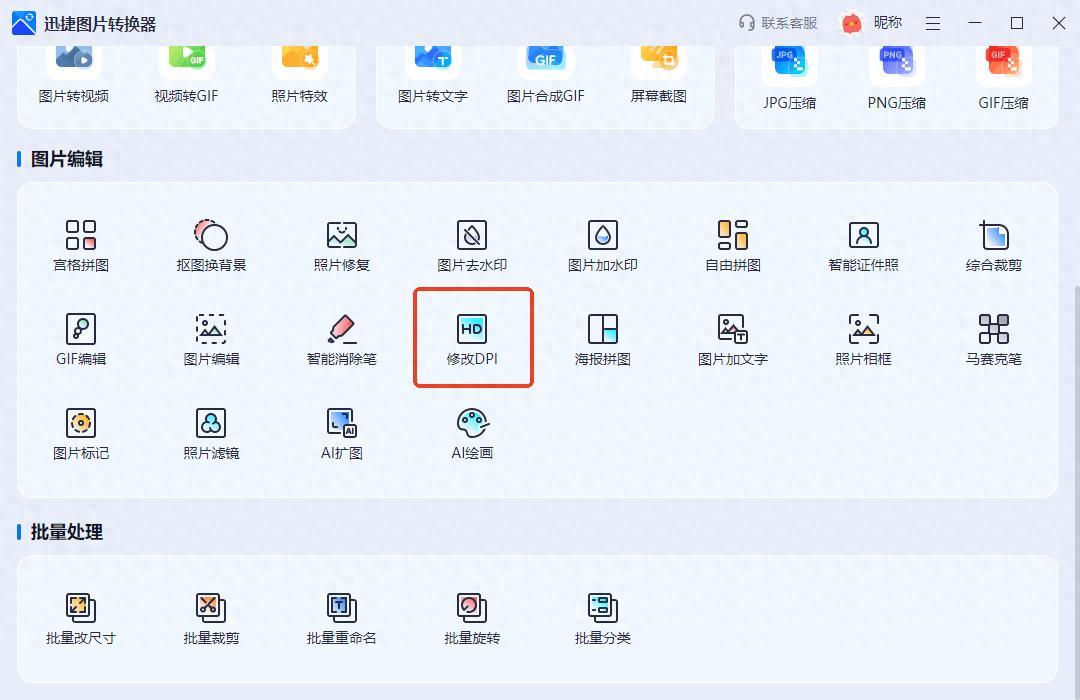
Task: Click 联系客服 customer service link
Action: click(x=778, y=23)
